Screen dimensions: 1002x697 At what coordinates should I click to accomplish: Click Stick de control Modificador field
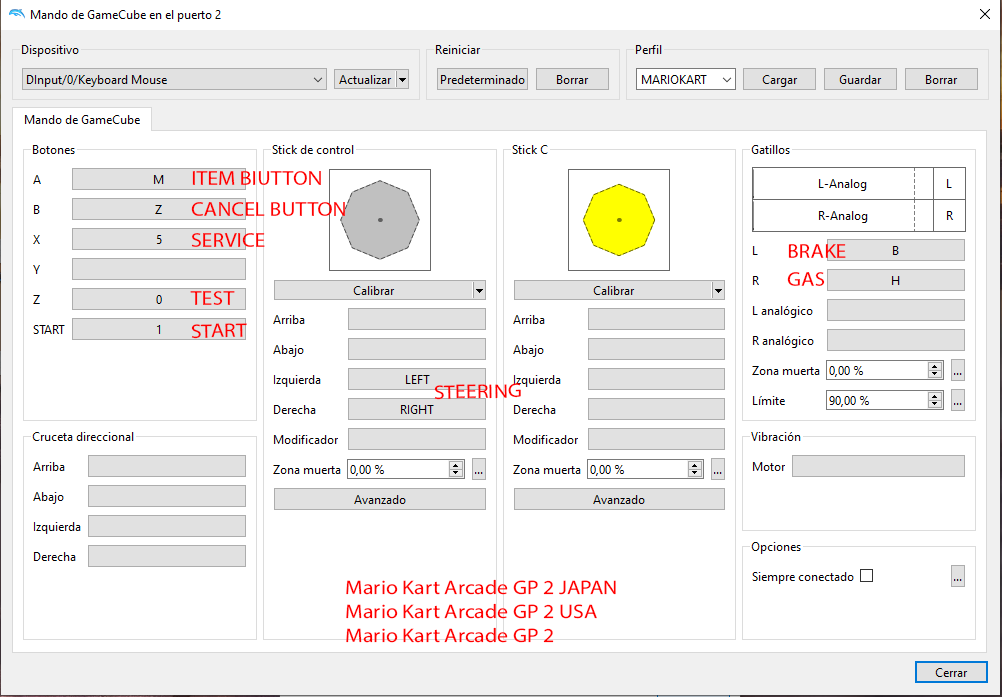[x=417, y=440]
